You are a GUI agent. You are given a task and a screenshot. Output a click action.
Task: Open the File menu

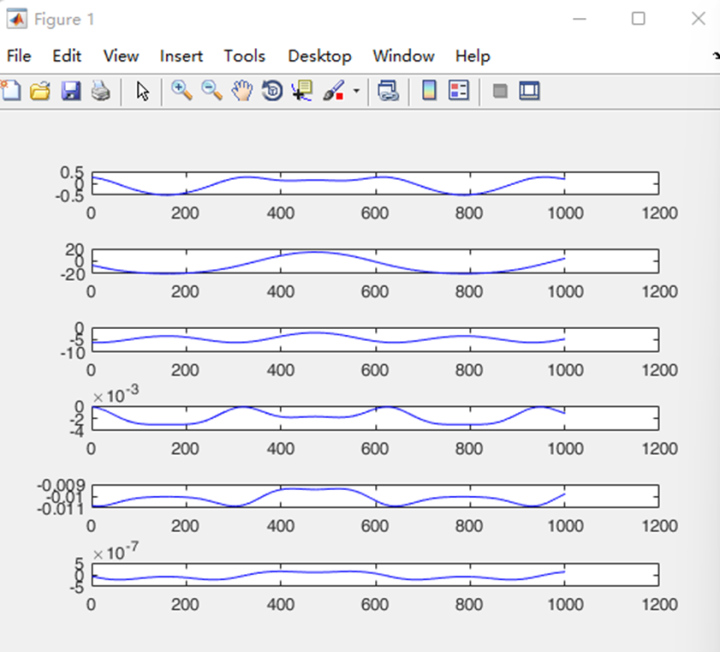pyautogui.click(x=19, y=56)
